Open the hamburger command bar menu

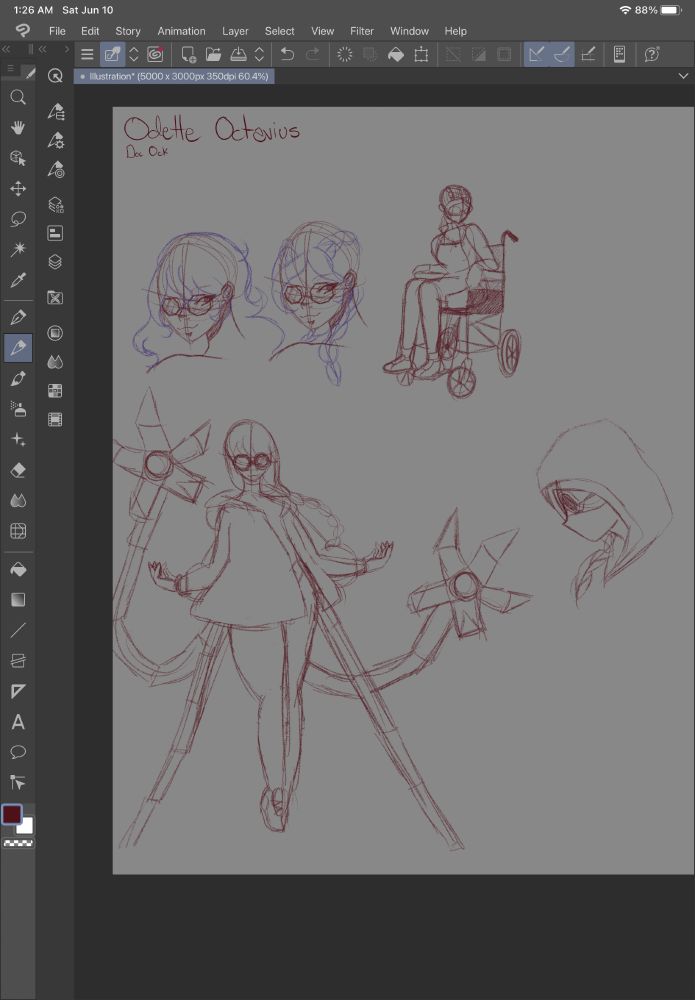tap(87, 54)
